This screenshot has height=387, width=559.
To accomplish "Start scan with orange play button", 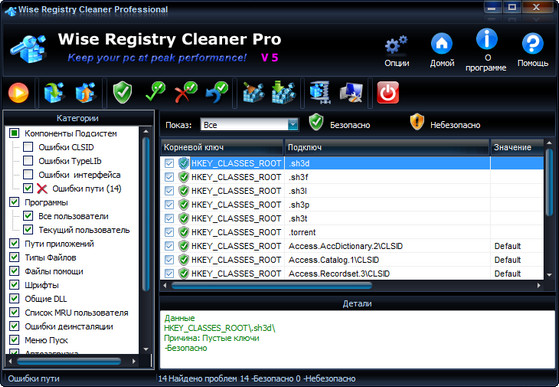I will tap(18, 93).
